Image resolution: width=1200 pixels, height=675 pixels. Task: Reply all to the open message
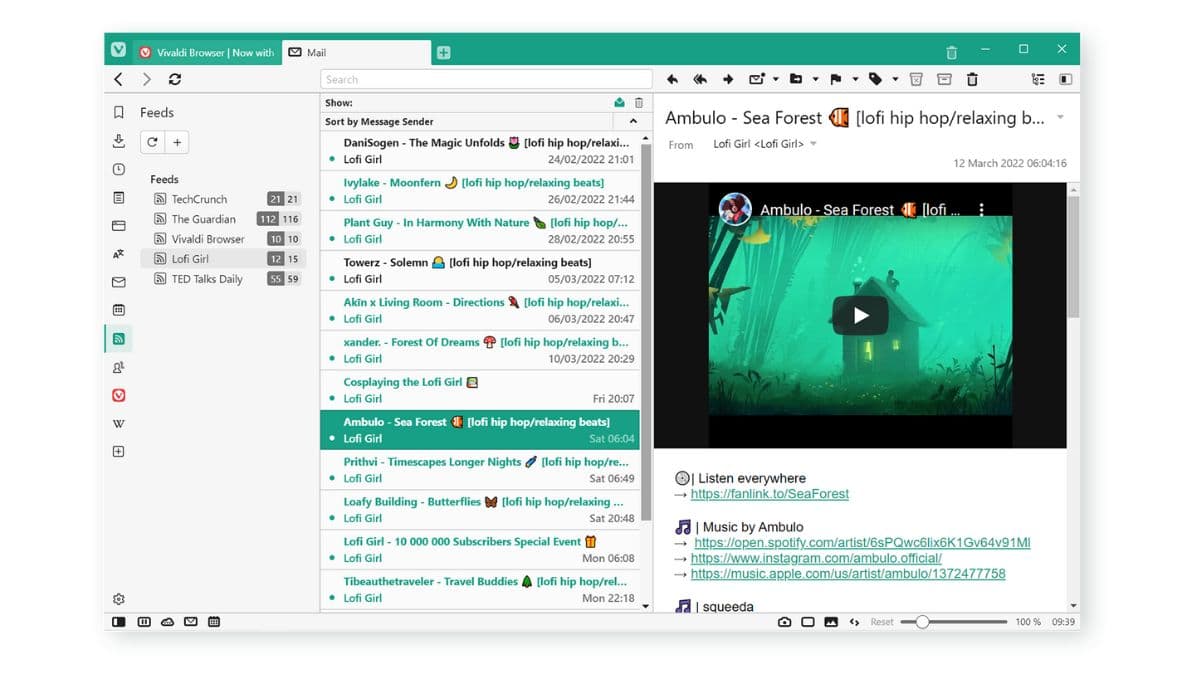(700, 79)
